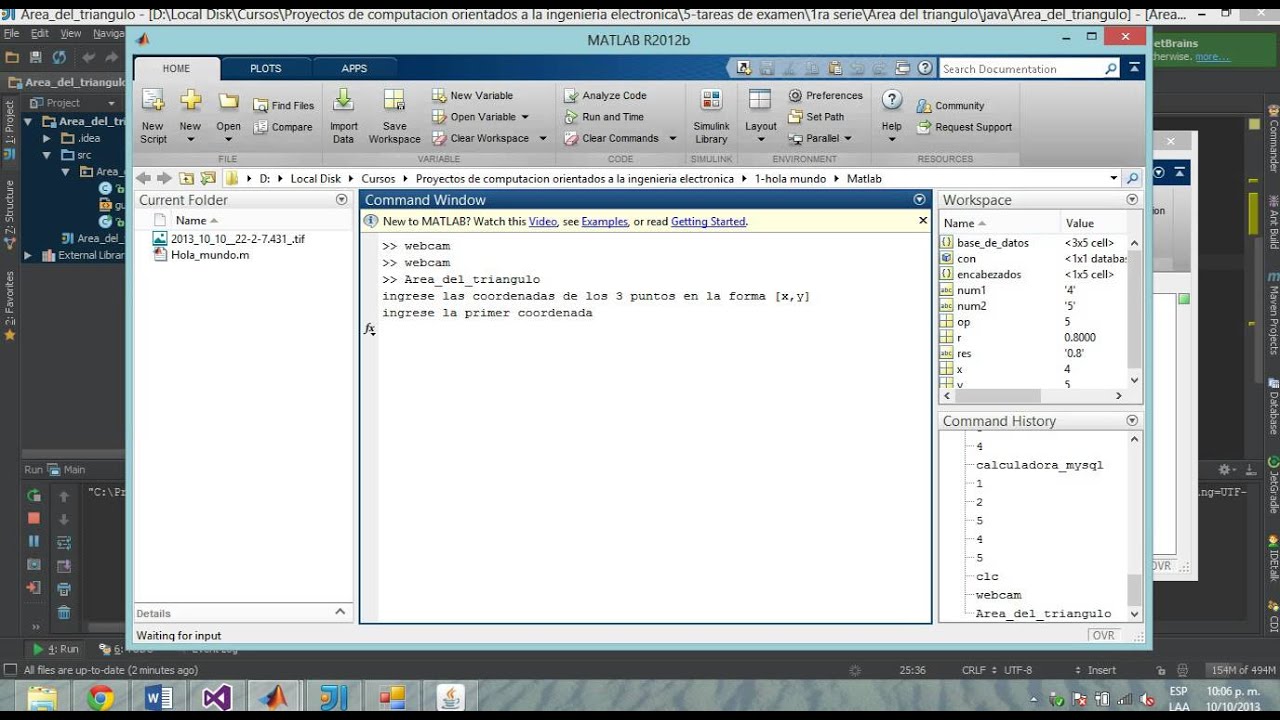The image size is (1280, 720).
Task: Toggle the Structure tool window tab in IntelliJ
Action: 10,212
